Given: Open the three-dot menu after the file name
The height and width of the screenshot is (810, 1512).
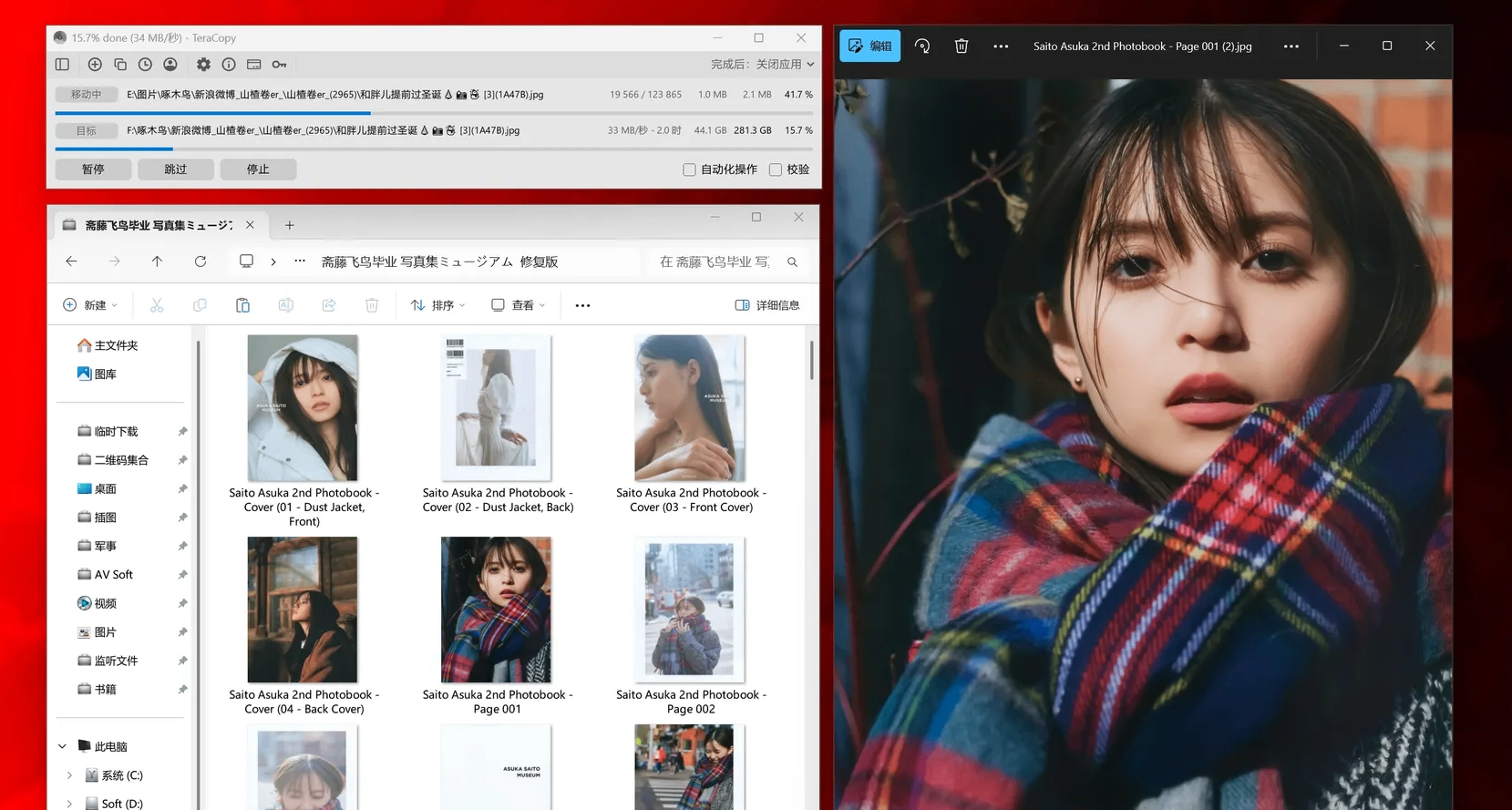Looking at the screenshot, I should [x=1291, y=46].
